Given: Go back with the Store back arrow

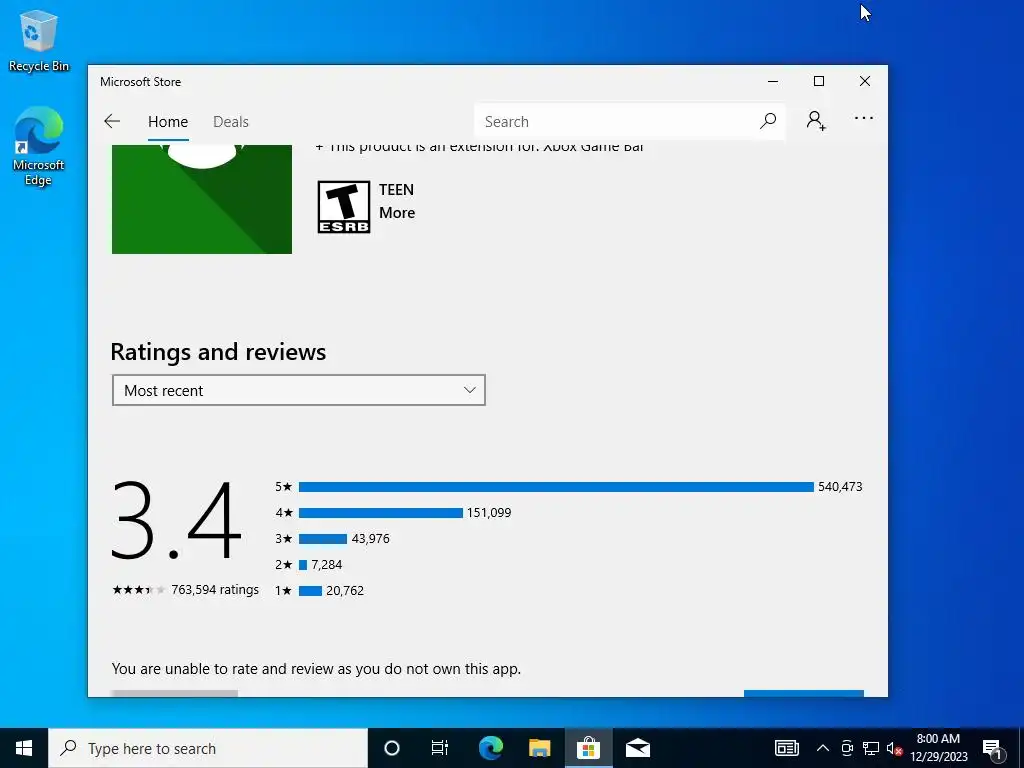Looking at the screenshot, I should point(112,121).
